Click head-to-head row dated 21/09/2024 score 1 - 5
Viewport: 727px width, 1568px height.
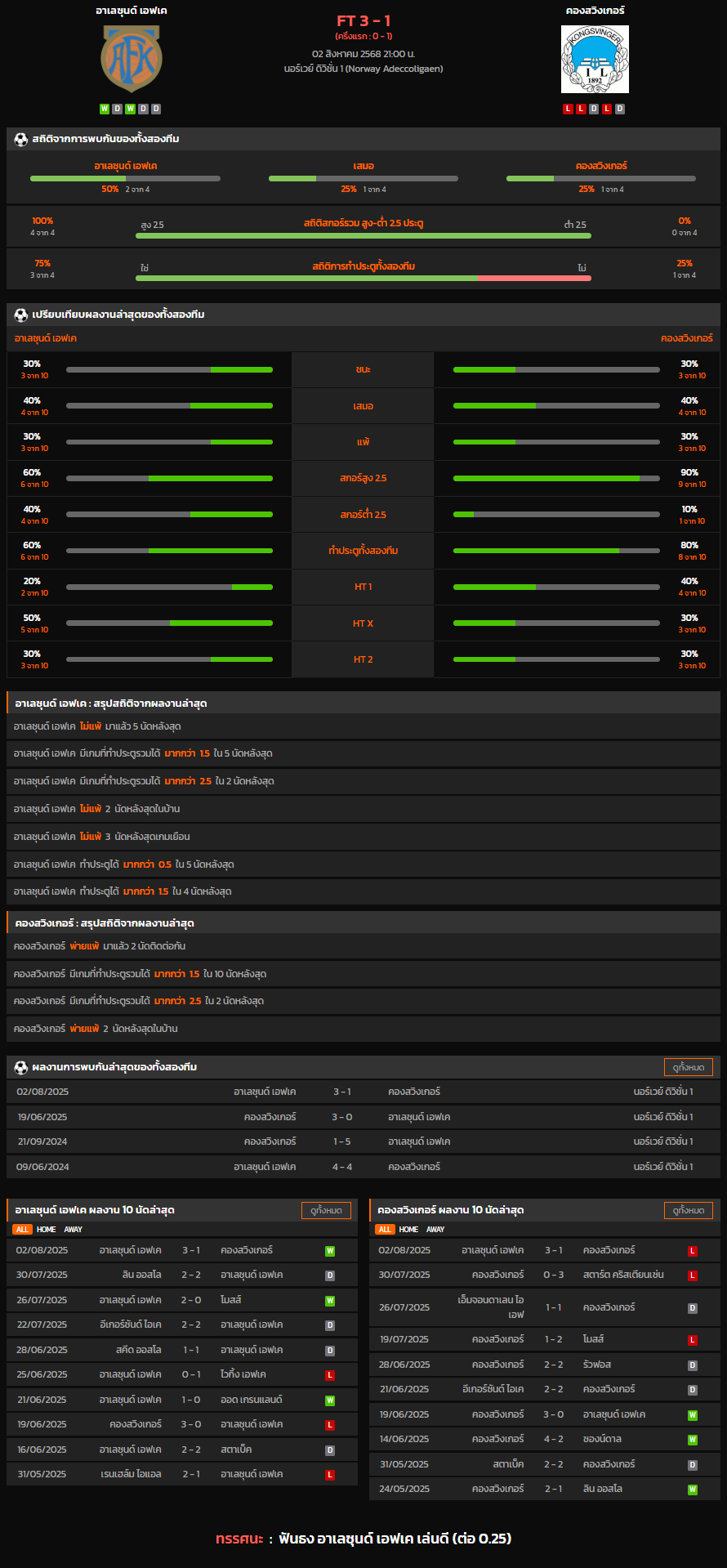pyautogui.click(x=363, y=1141)
